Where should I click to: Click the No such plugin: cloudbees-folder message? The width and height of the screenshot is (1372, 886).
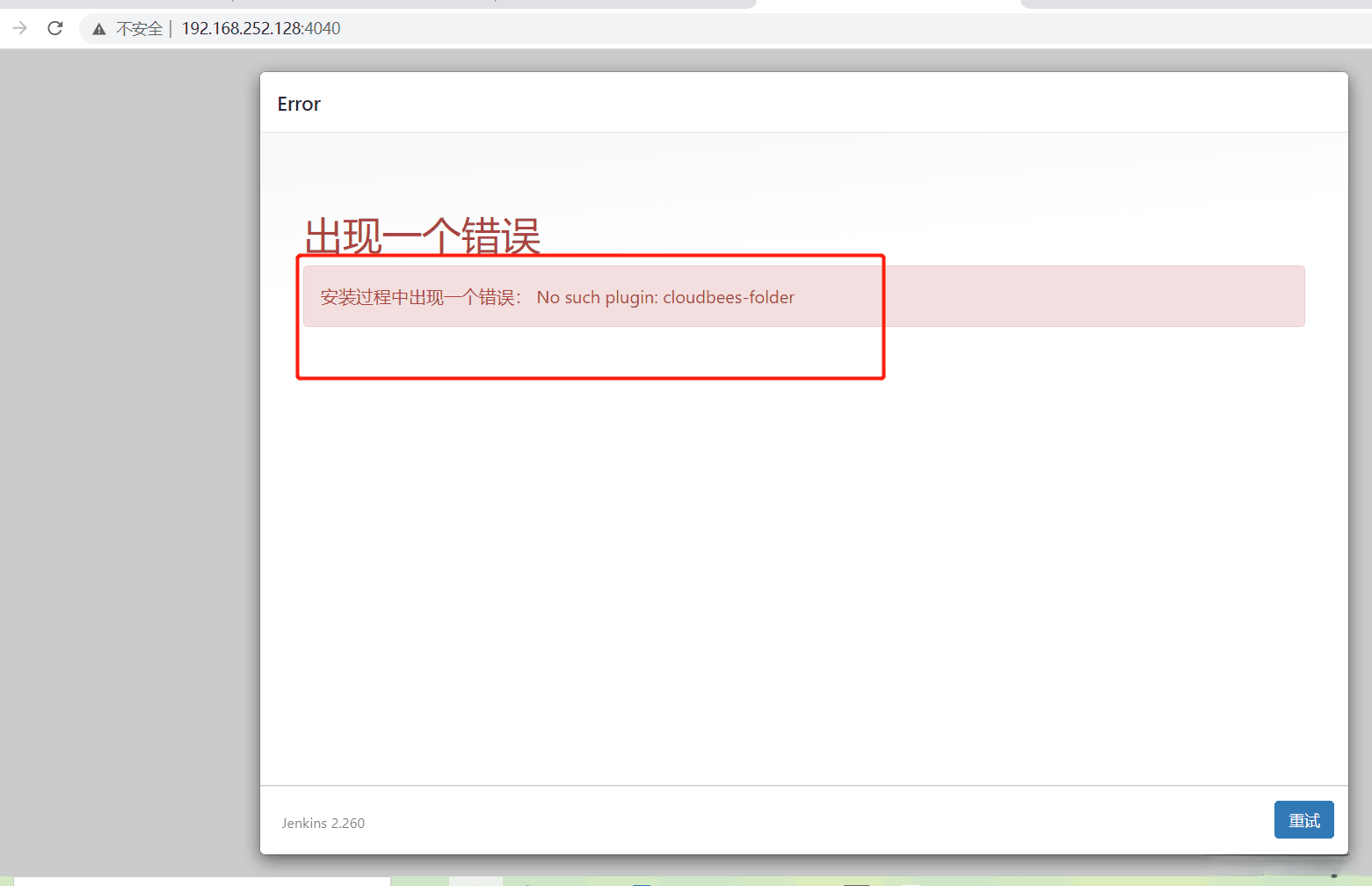pos(664,297)
